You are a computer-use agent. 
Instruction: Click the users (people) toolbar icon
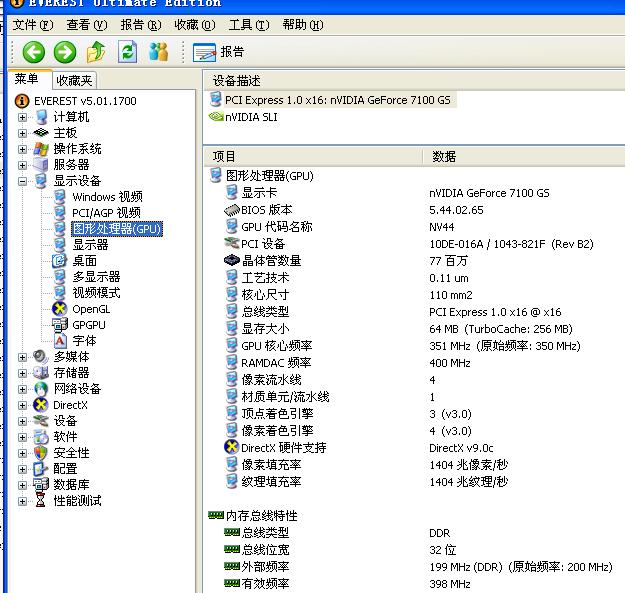click(159, 52)
